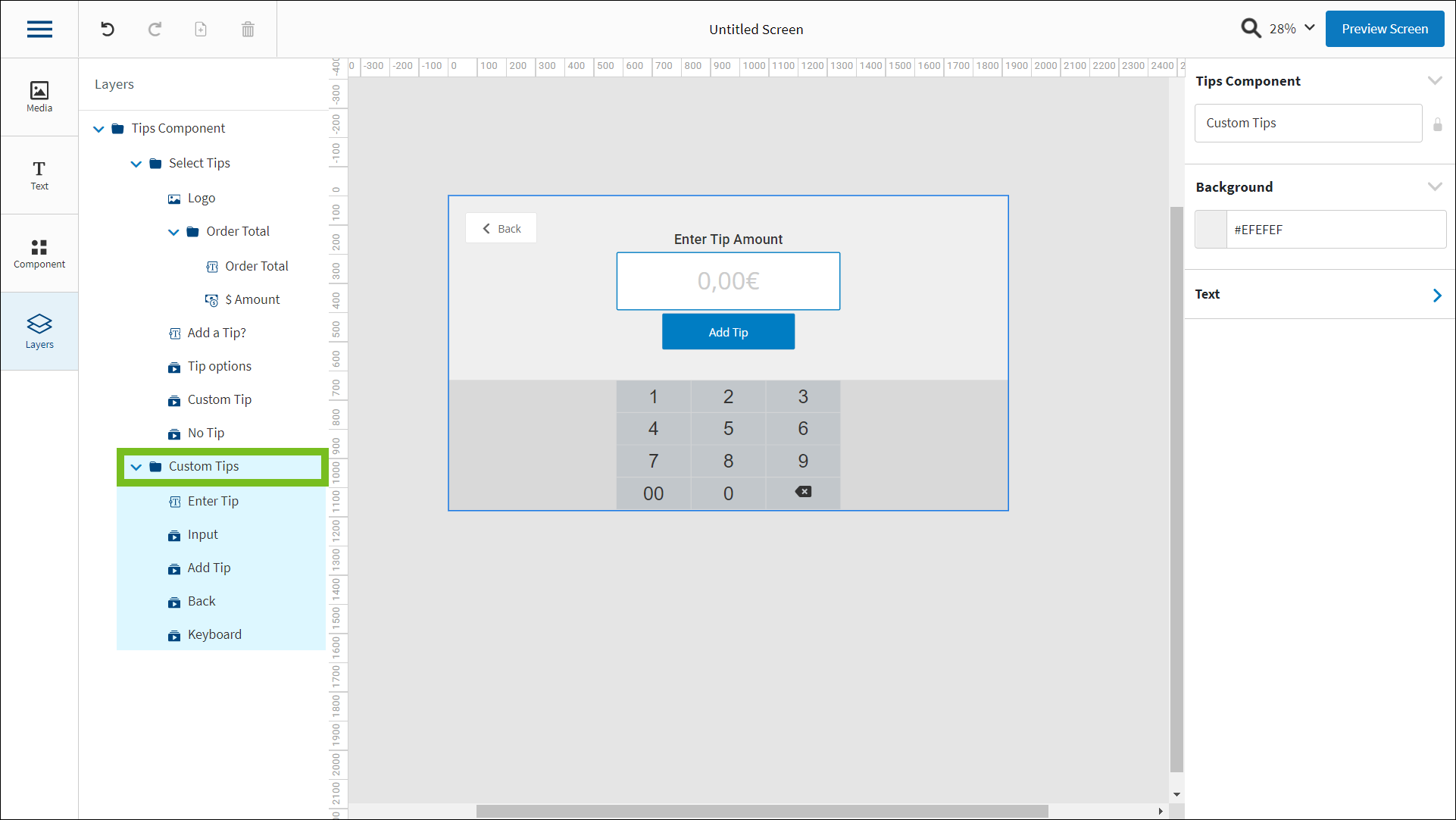Open the hamburger main menu

pos(39,29)
